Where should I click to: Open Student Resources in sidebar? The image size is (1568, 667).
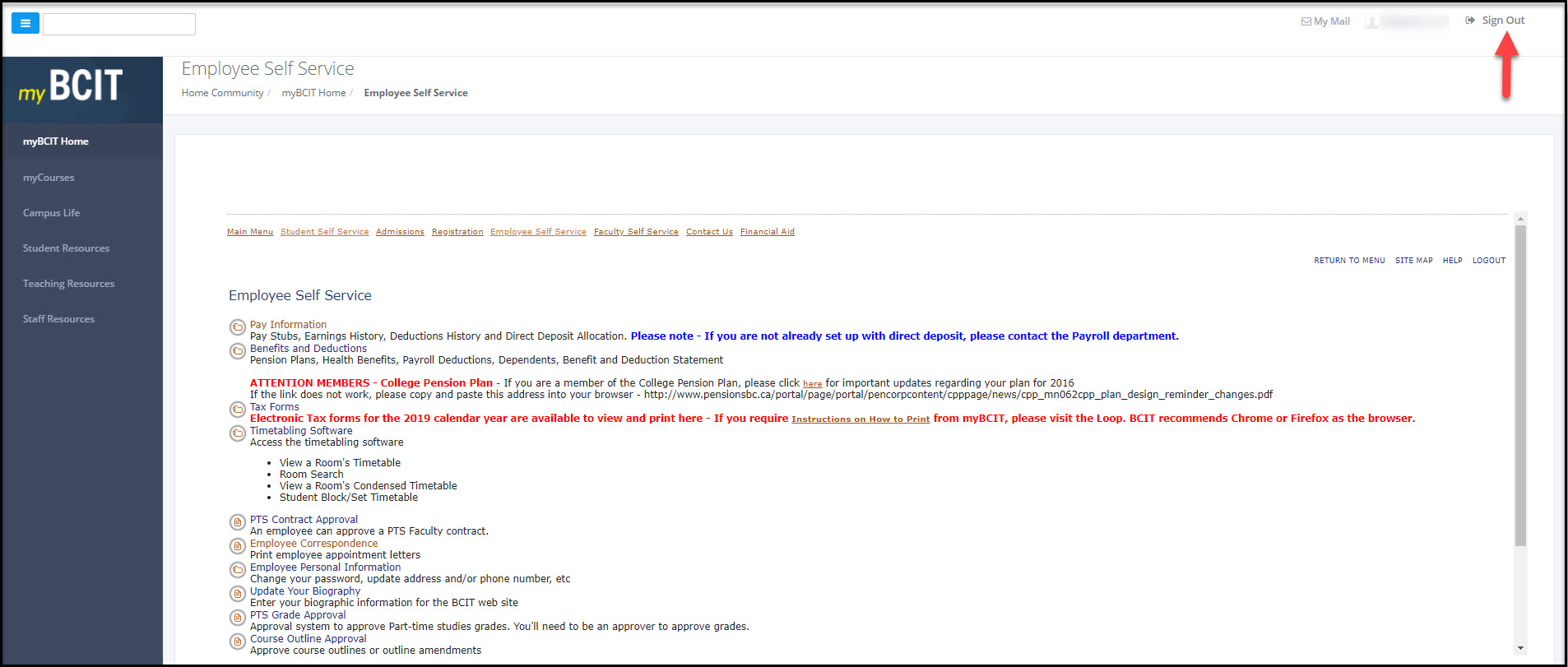66,248
